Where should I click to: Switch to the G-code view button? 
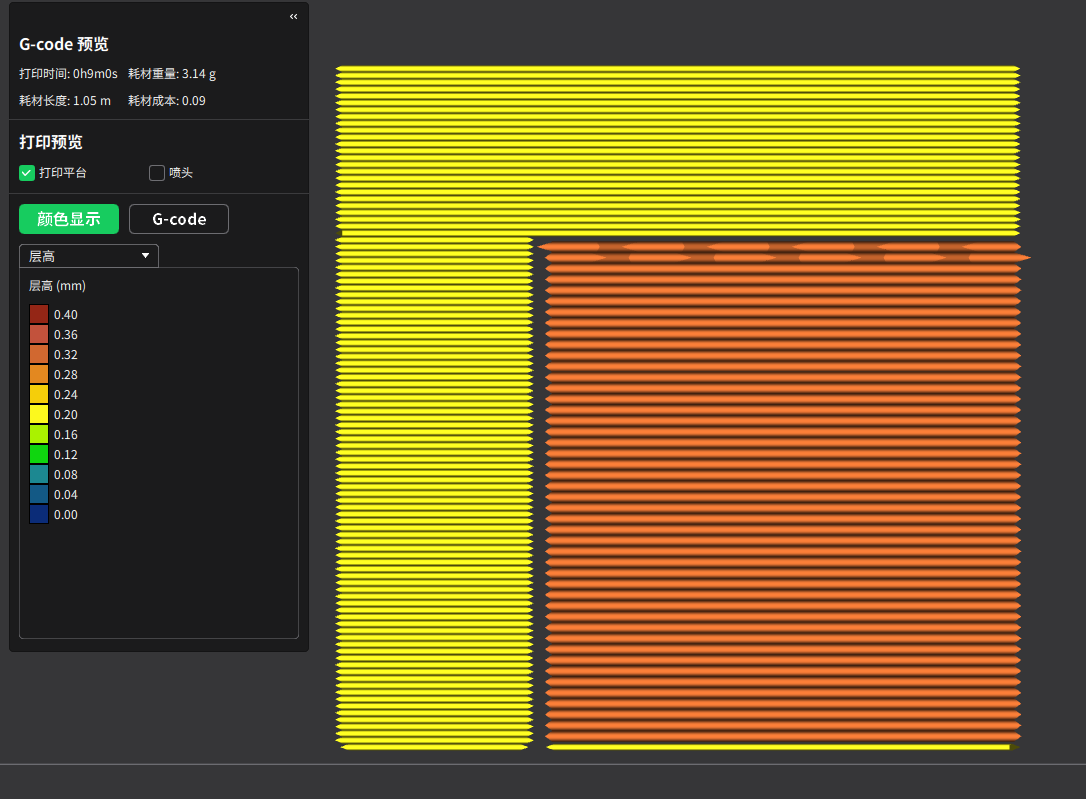coord(179,219)
